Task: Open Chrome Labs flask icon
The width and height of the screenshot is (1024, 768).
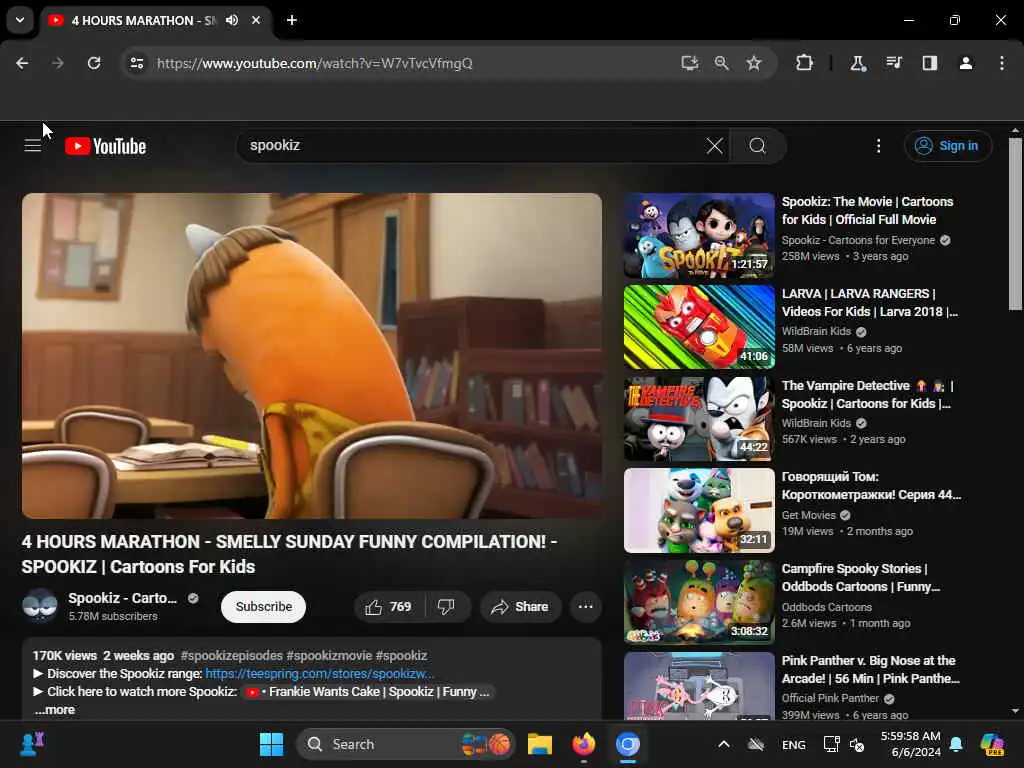Action: tap(857, 63)
